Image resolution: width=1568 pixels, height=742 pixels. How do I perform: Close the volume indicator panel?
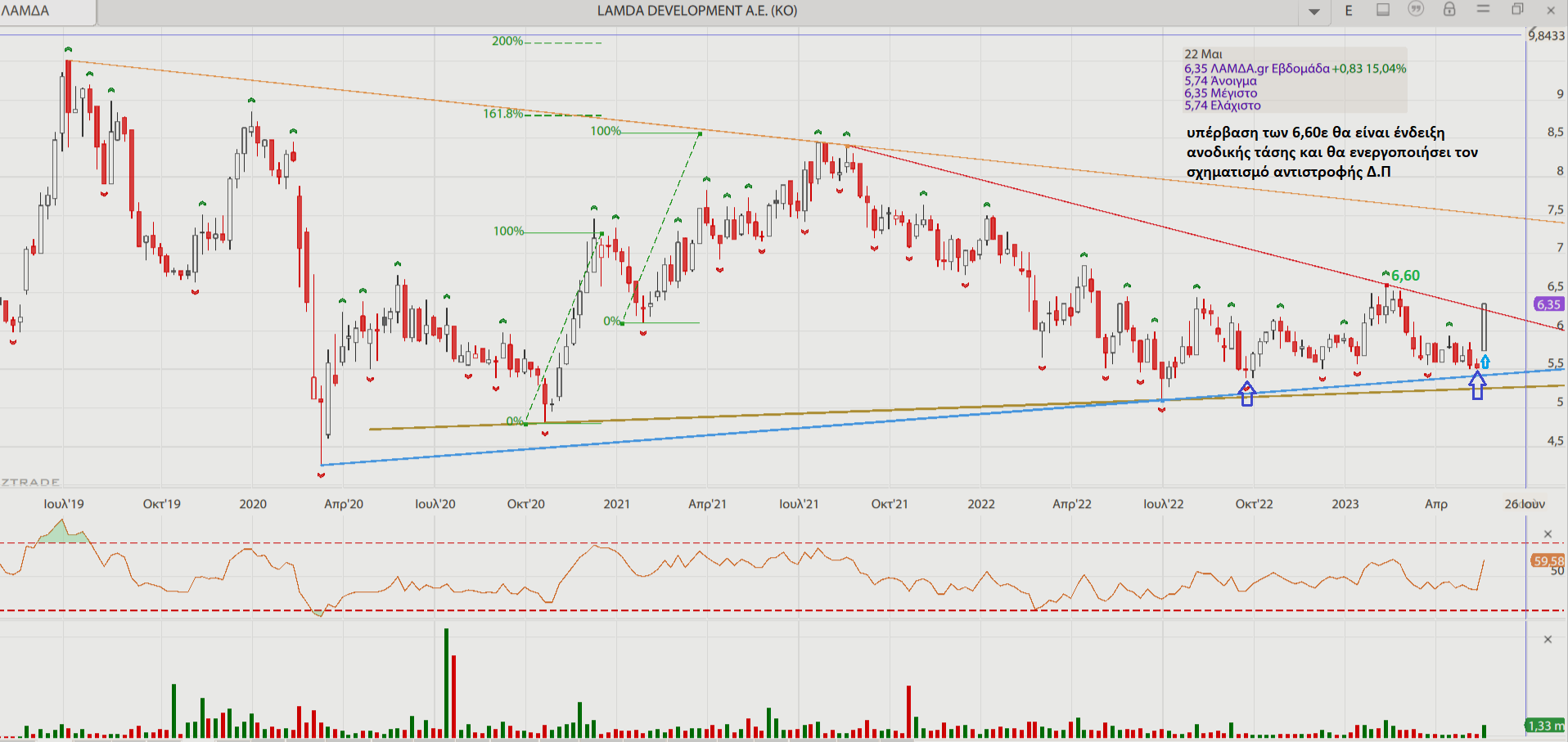pos(1548,640)
